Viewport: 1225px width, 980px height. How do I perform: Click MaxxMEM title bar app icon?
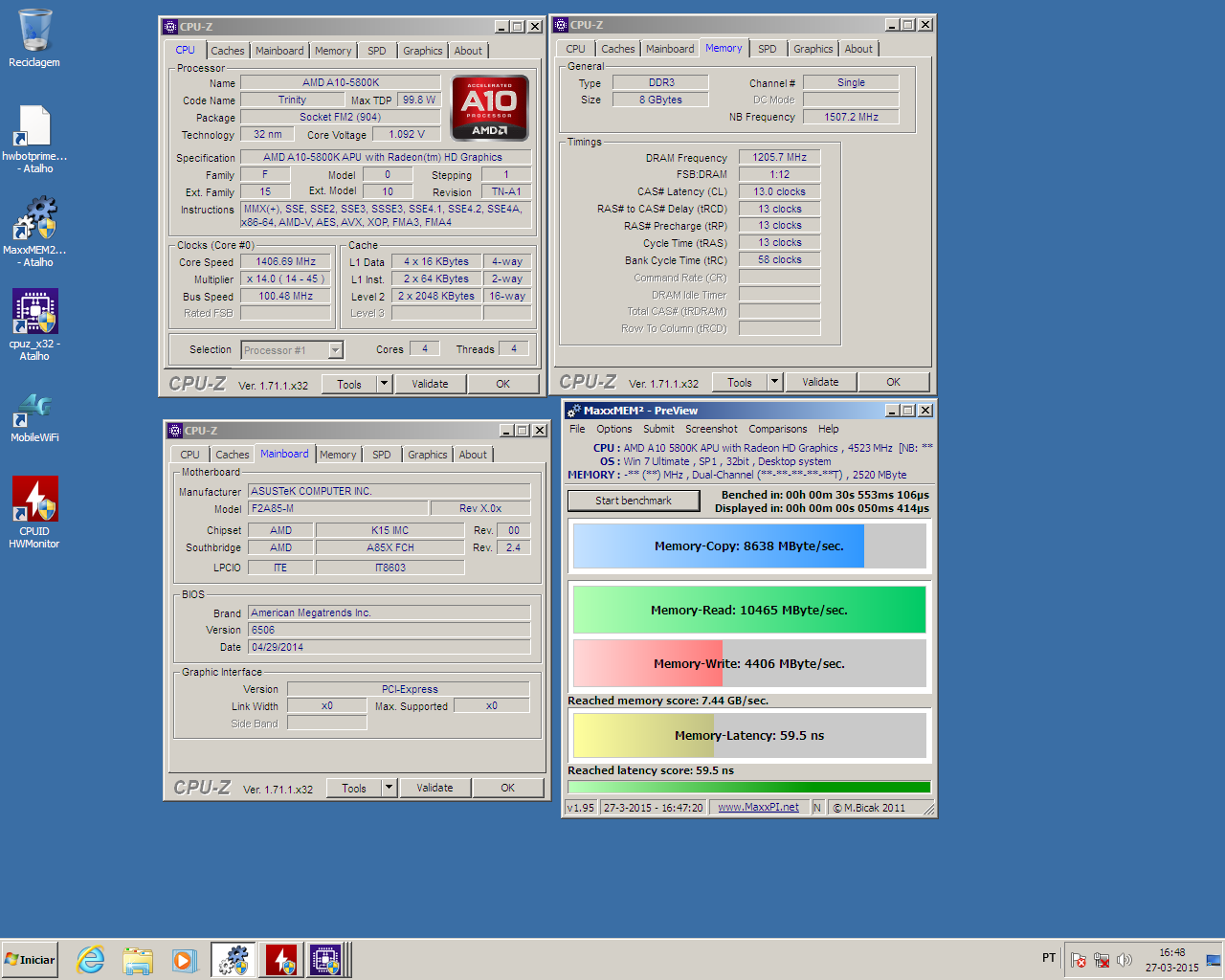[x=574, y=411]
